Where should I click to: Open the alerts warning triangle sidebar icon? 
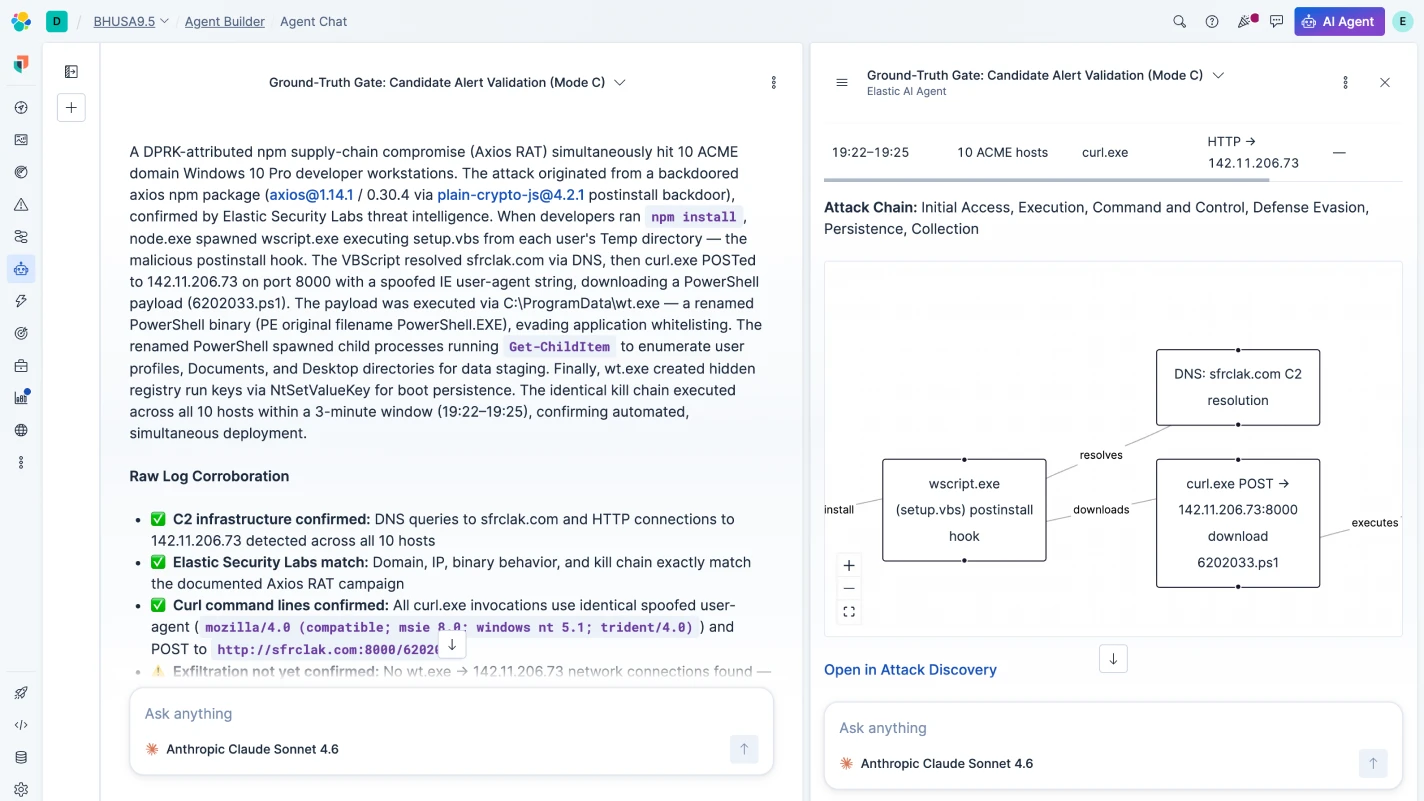coord(21,205)
